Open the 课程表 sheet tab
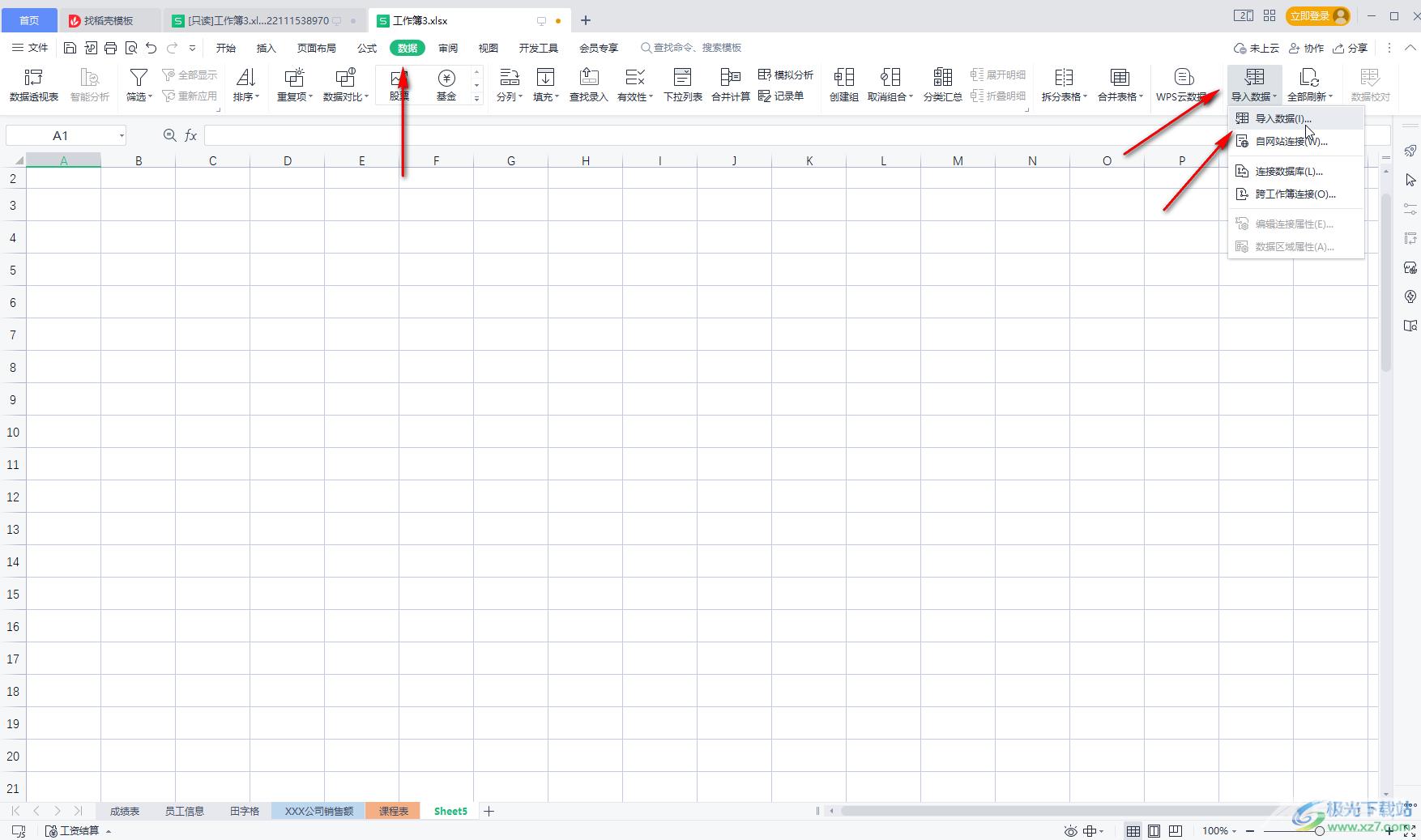This screenshot has height=840, width=1421. 394,811
